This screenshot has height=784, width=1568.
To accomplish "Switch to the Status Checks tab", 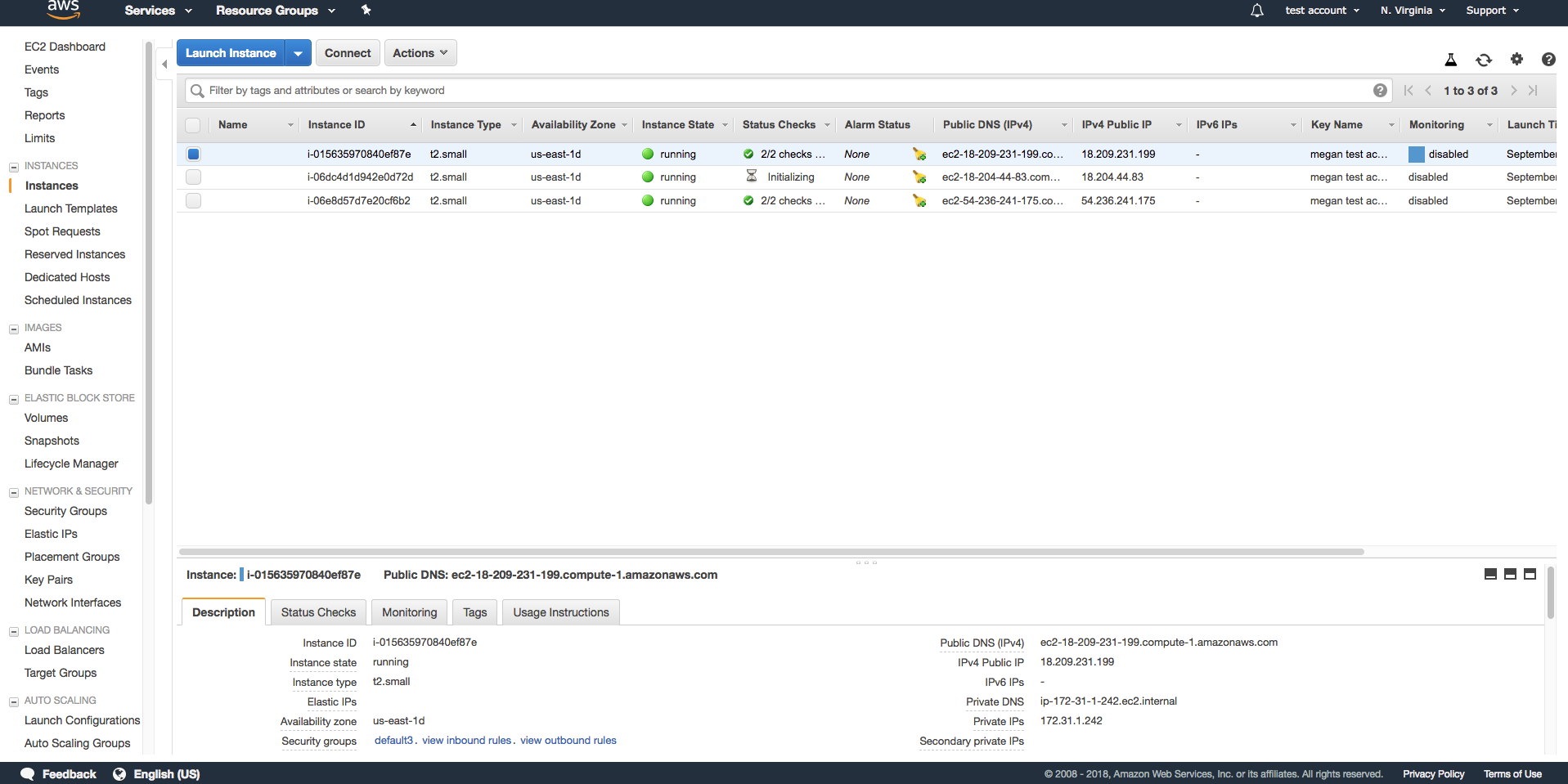I will pyautogui.click(x=318, y=612).
